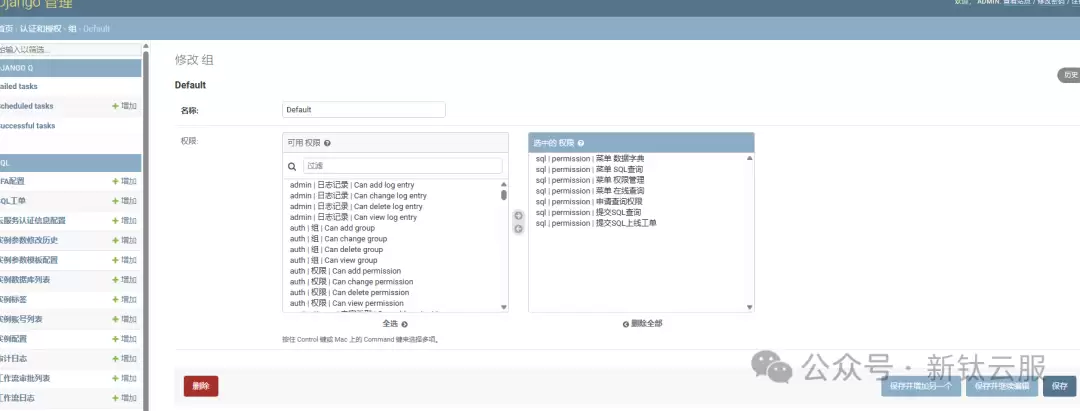Add a new Scheduled tasks entry via 增加

tap(125, 106)
